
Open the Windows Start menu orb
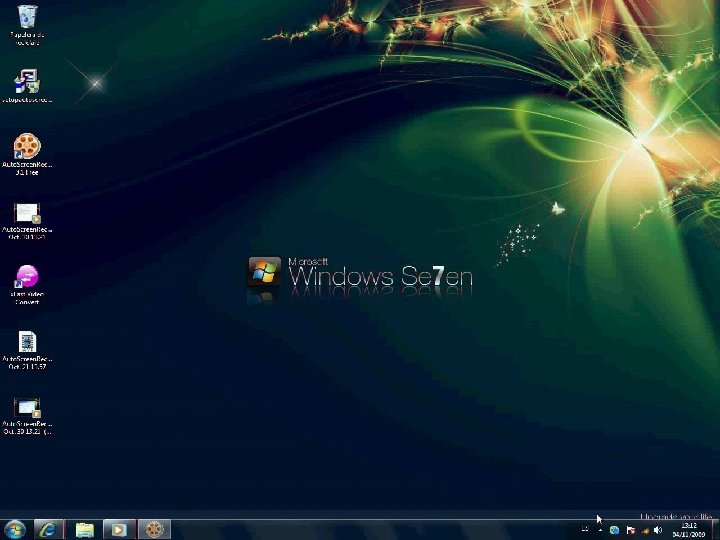click(x=15, y=529)
